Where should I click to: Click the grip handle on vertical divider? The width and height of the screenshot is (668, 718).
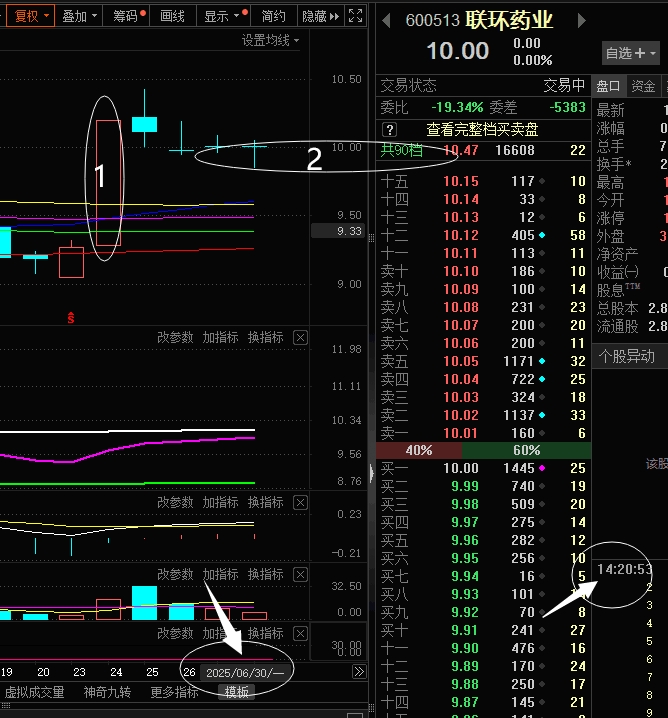pyautogui.click(x=371, y=237)
